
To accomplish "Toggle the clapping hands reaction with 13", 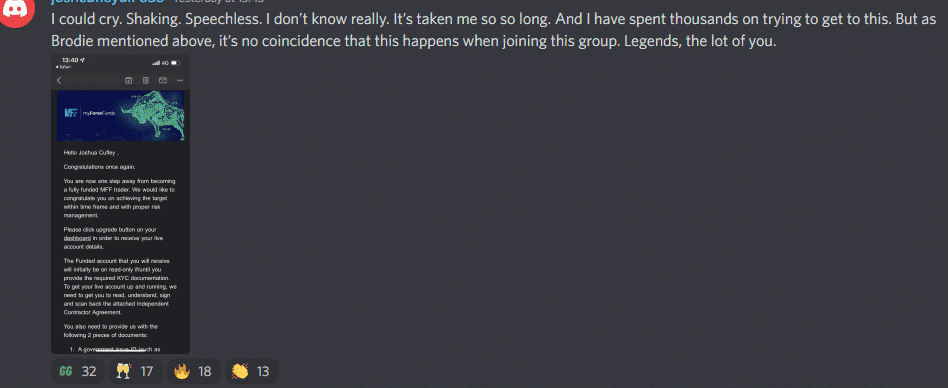I will point(251,371).
